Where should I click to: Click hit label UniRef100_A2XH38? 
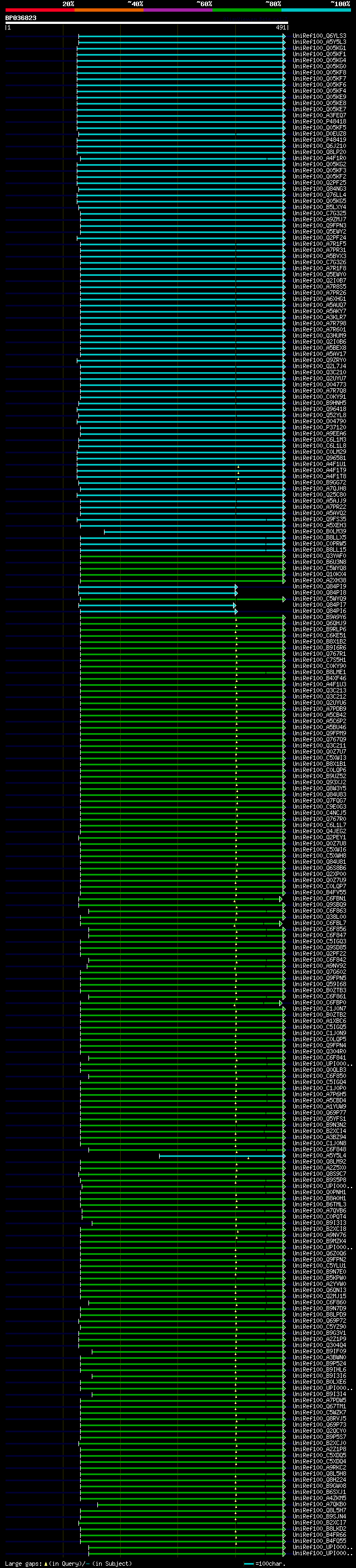pyautogui.click(x=319, y=580)
